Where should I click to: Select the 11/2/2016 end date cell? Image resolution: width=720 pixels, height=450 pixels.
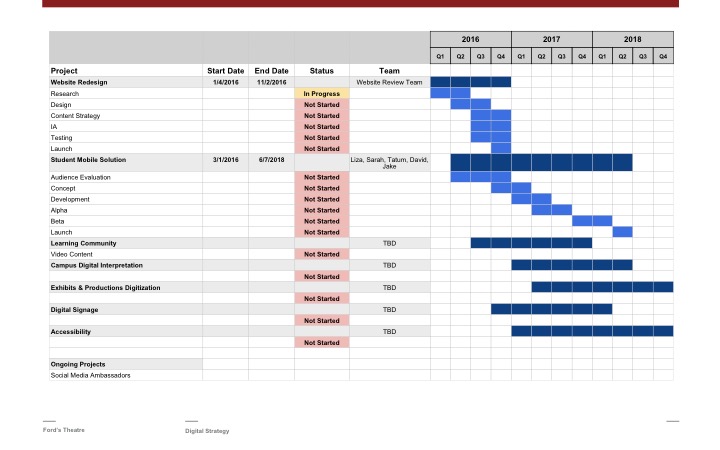click(271, 82)
